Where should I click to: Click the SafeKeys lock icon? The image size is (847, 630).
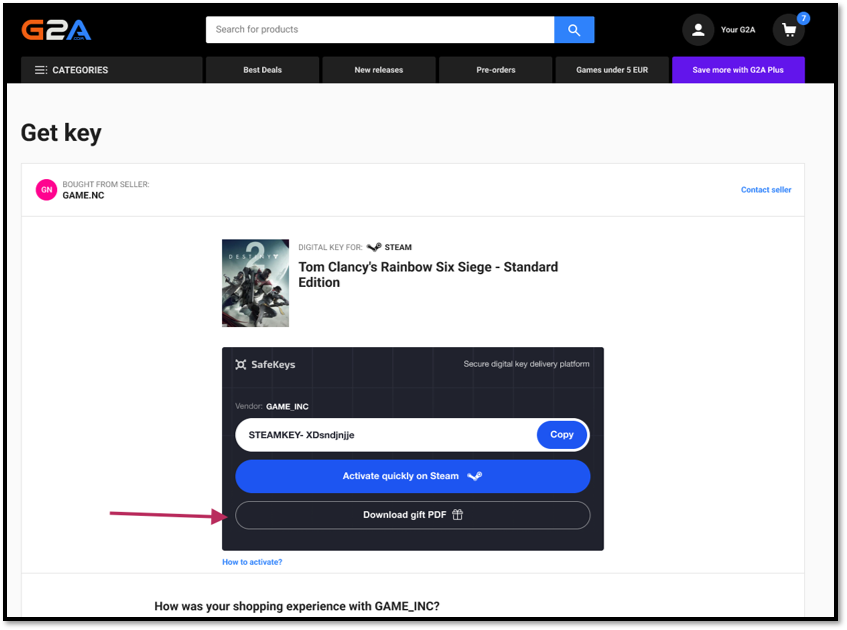(x=240, y=365)
